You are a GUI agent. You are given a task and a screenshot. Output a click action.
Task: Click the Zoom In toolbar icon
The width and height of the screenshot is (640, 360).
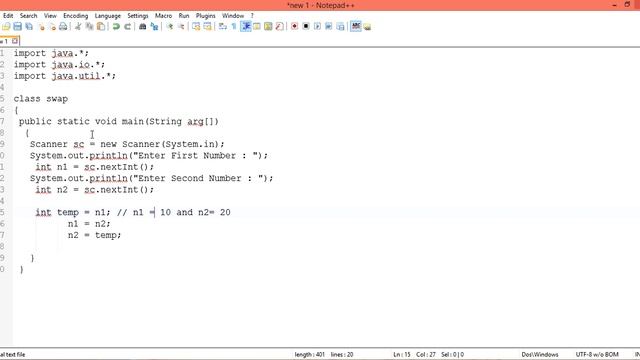point(169,27)
